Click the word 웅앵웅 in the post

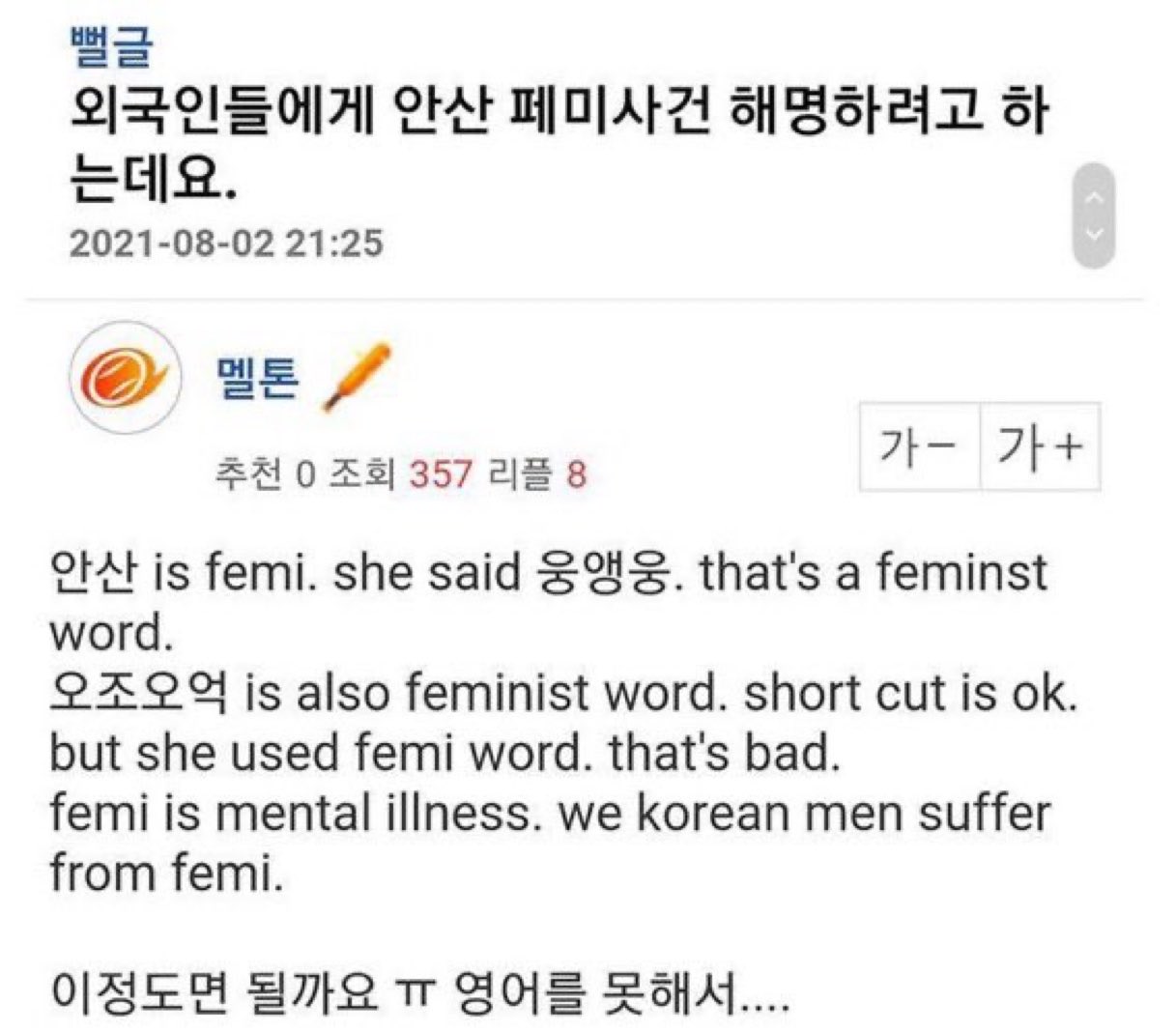(x=600, y=573)
